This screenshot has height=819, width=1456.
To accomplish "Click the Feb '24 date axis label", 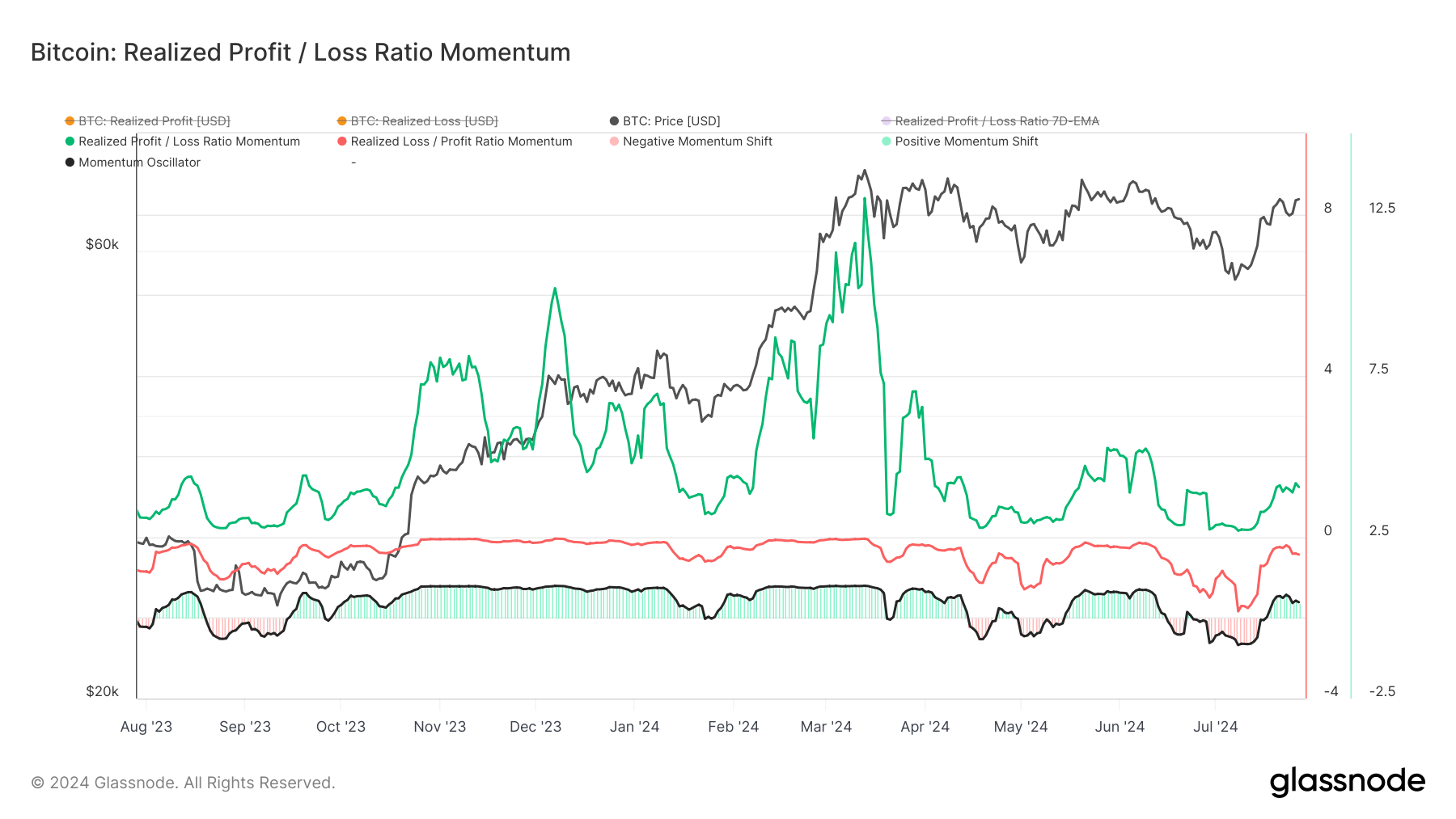I will [x=734, y=727].
